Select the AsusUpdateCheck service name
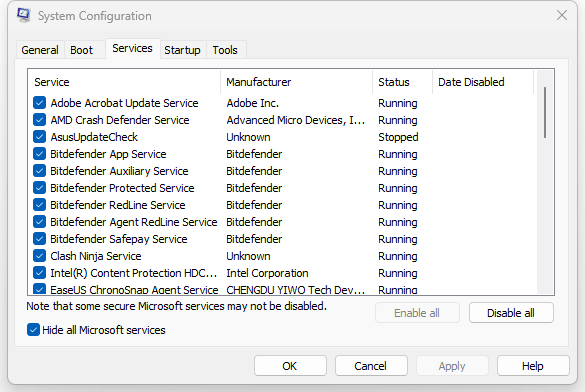 click(x=94, y=137)
